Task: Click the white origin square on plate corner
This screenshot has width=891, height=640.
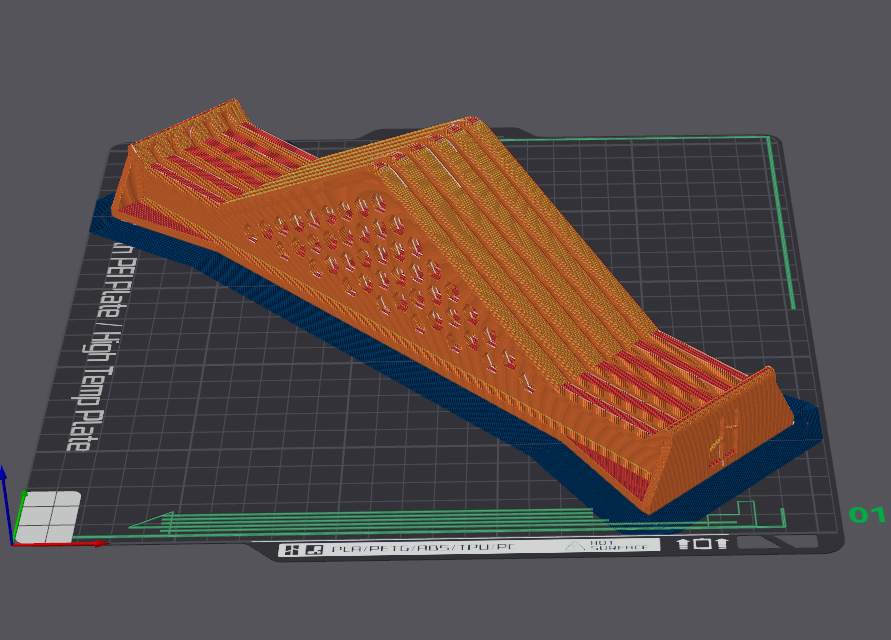Action: 48,517
